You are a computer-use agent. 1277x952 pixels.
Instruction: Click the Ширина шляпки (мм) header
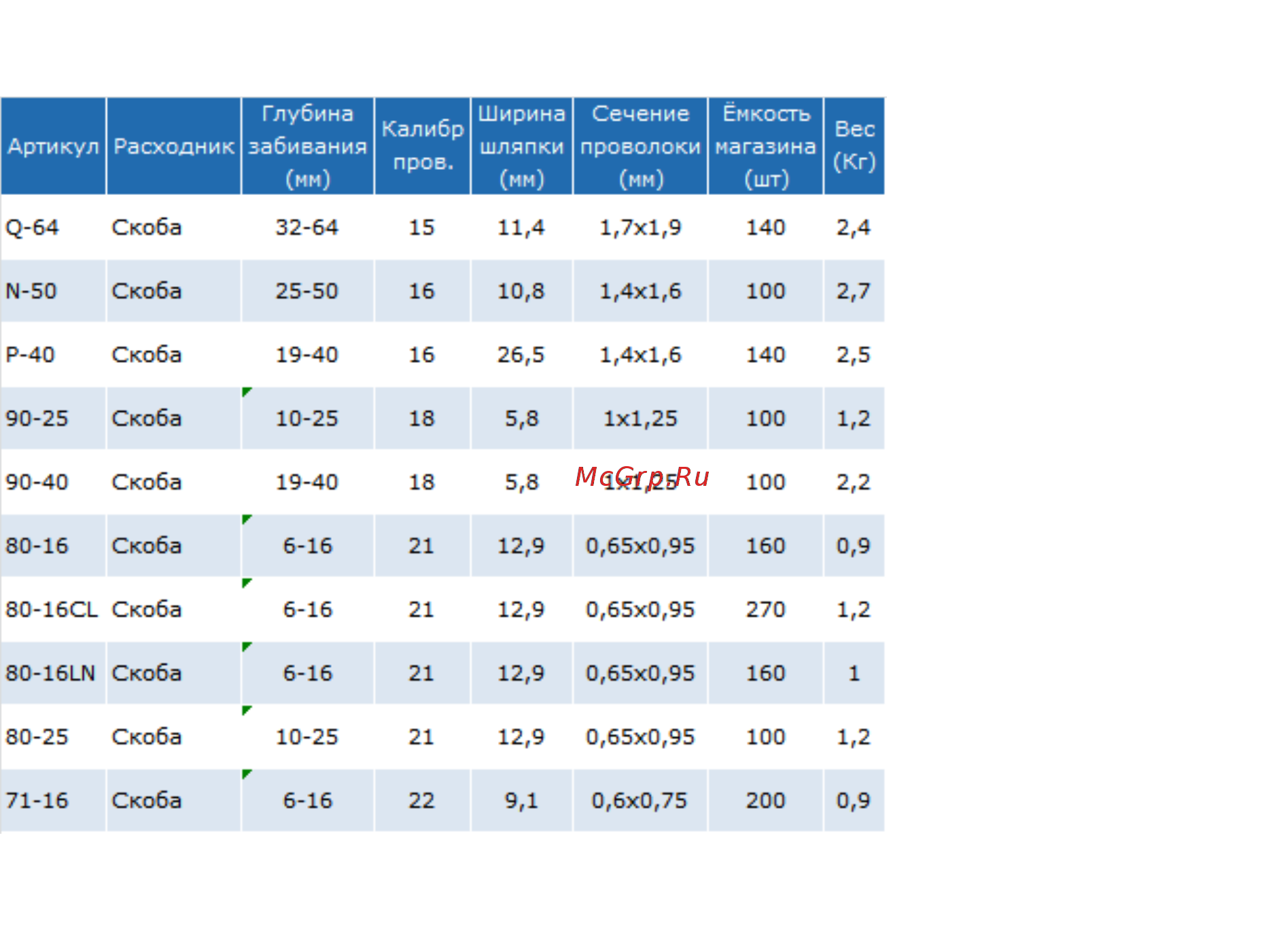click(x=522, y=146)
